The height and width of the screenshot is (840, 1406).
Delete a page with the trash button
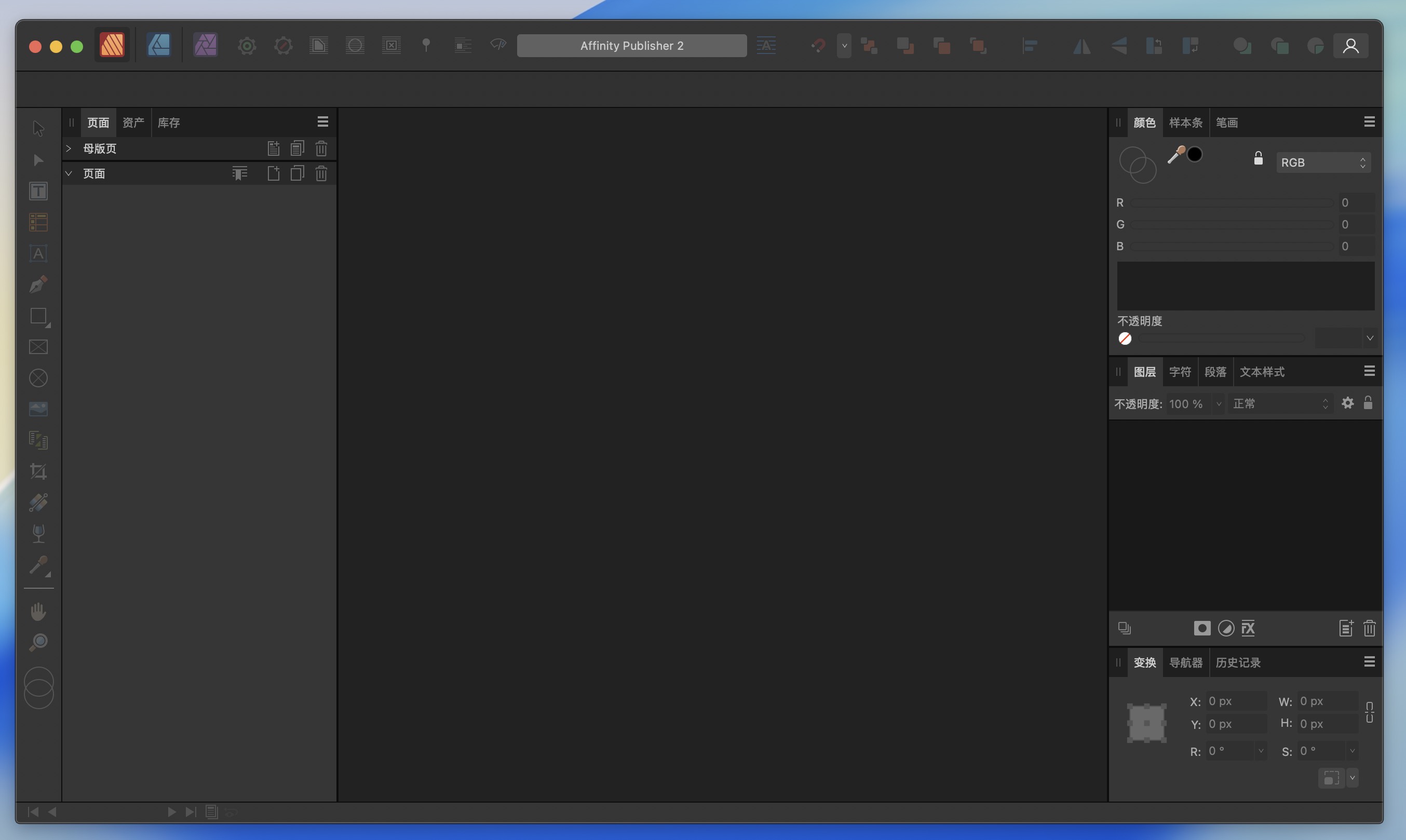pyautogui.click(x=321, y=173)
